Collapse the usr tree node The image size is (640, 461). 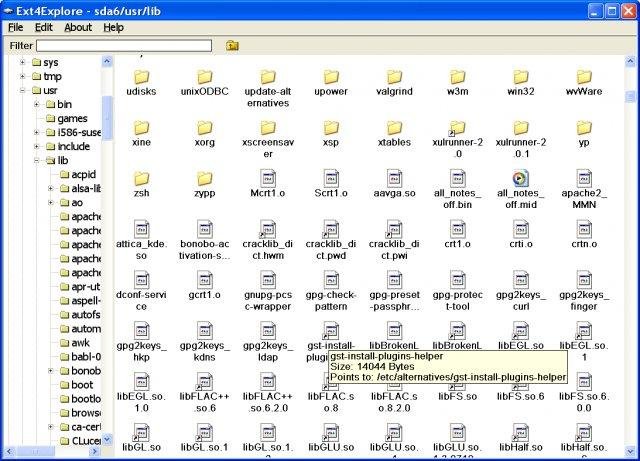point(23,90)
